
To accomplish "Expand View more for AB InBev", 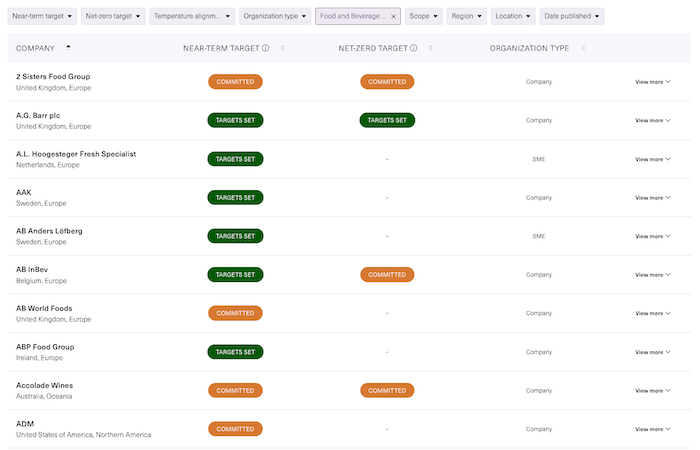I will pos(652,275).
